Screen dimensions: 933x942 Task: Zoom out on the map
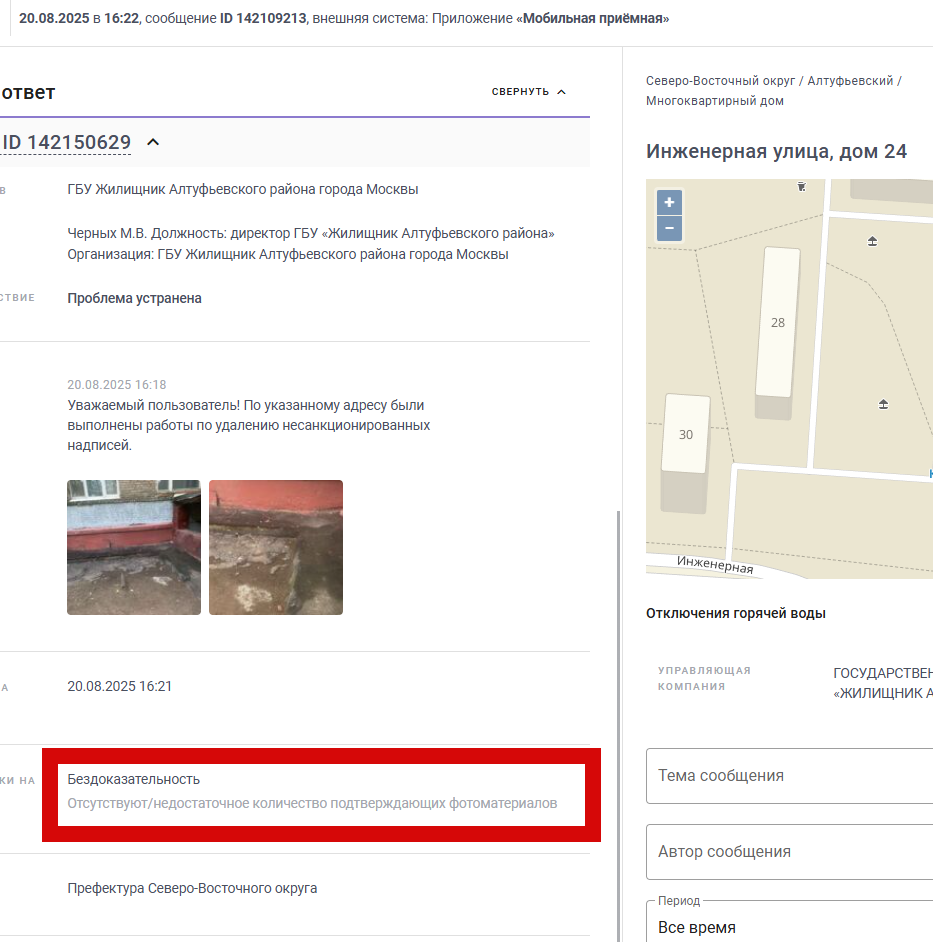(x=669, y=228)
